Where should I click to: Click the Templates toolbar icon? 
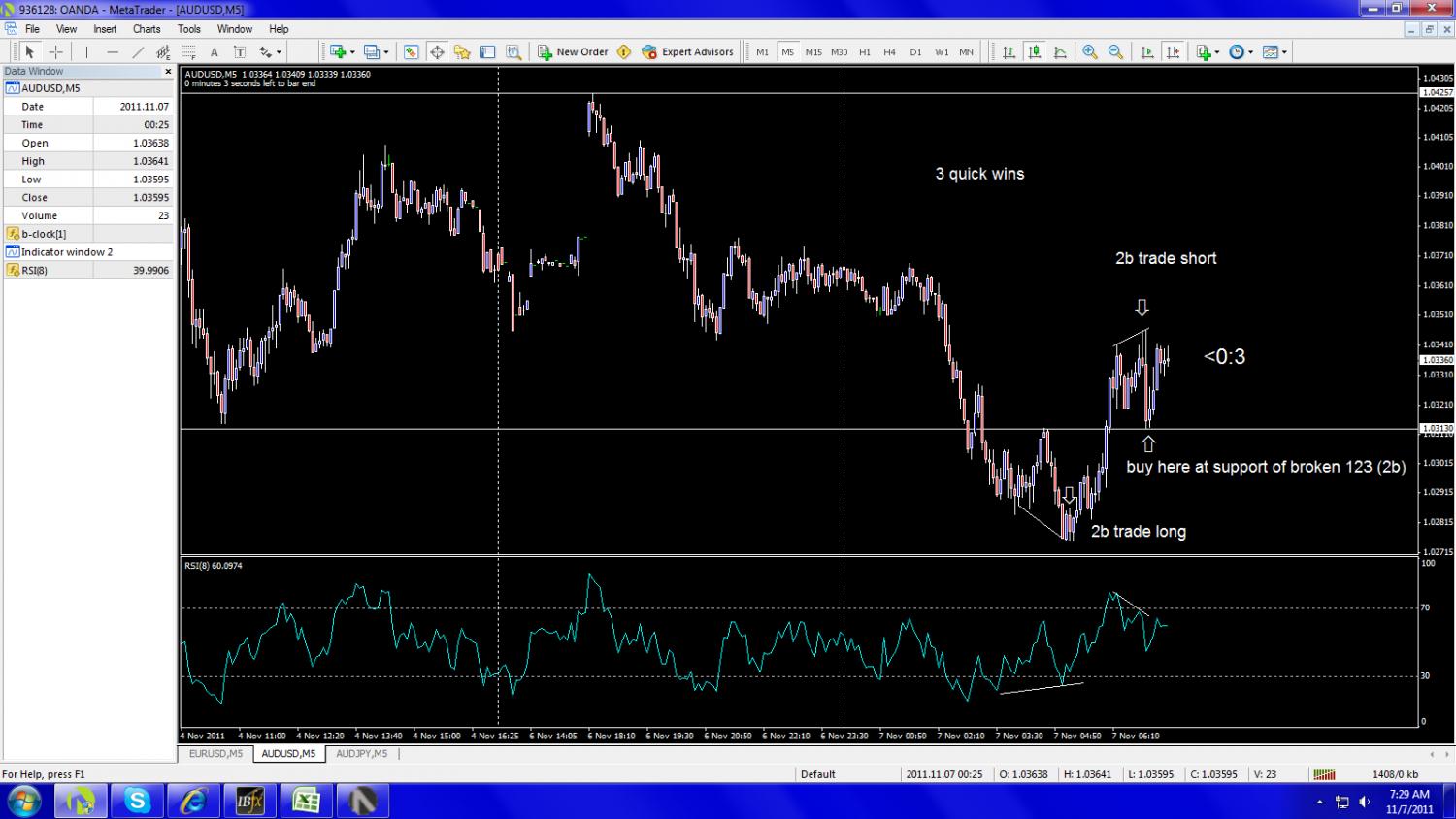(1270, 51)
